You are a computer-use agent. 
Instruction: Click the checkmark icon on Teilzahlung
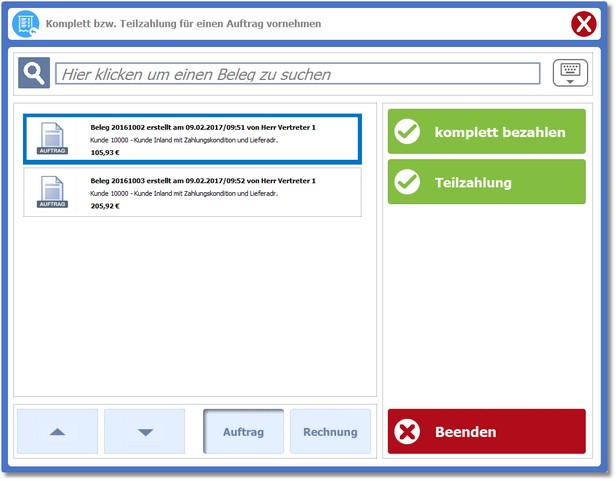(407, 182)
